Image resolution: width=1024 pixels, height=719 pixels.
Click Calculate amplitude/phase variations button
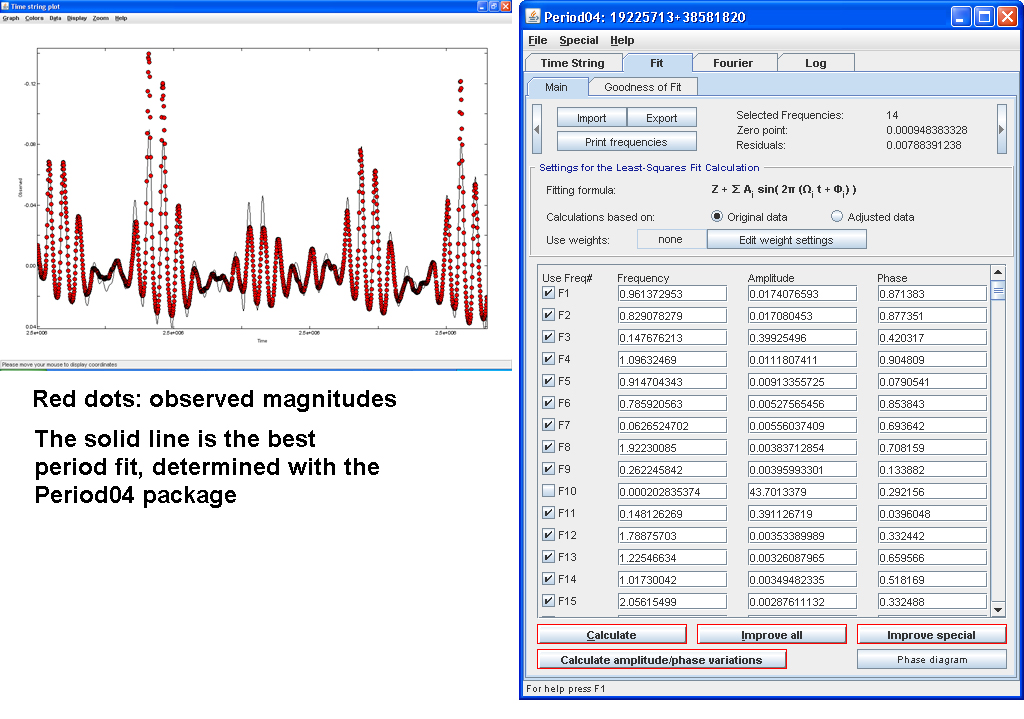coord(662,660)
